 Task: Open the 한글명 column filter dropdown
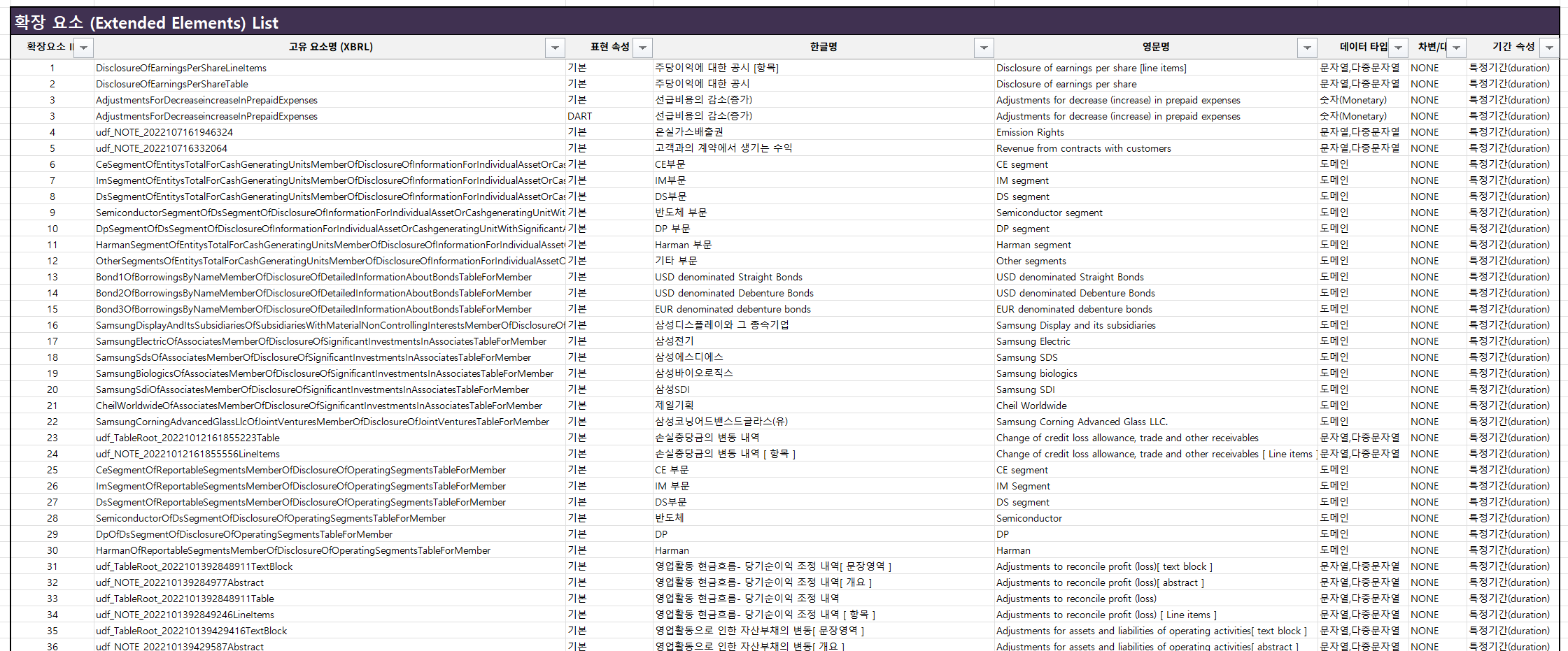[x=984, y=48]
